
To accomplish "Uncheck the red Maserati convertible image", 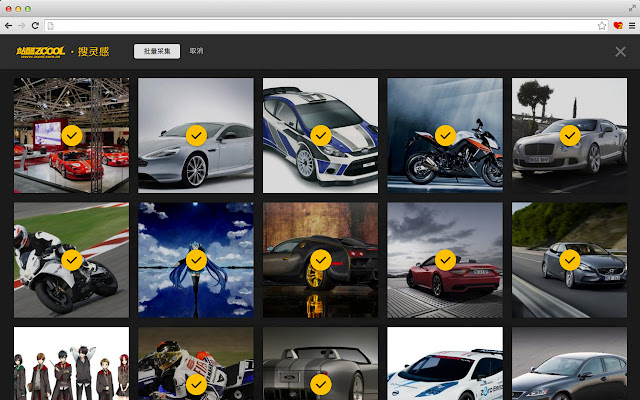I will pos(445,260).
